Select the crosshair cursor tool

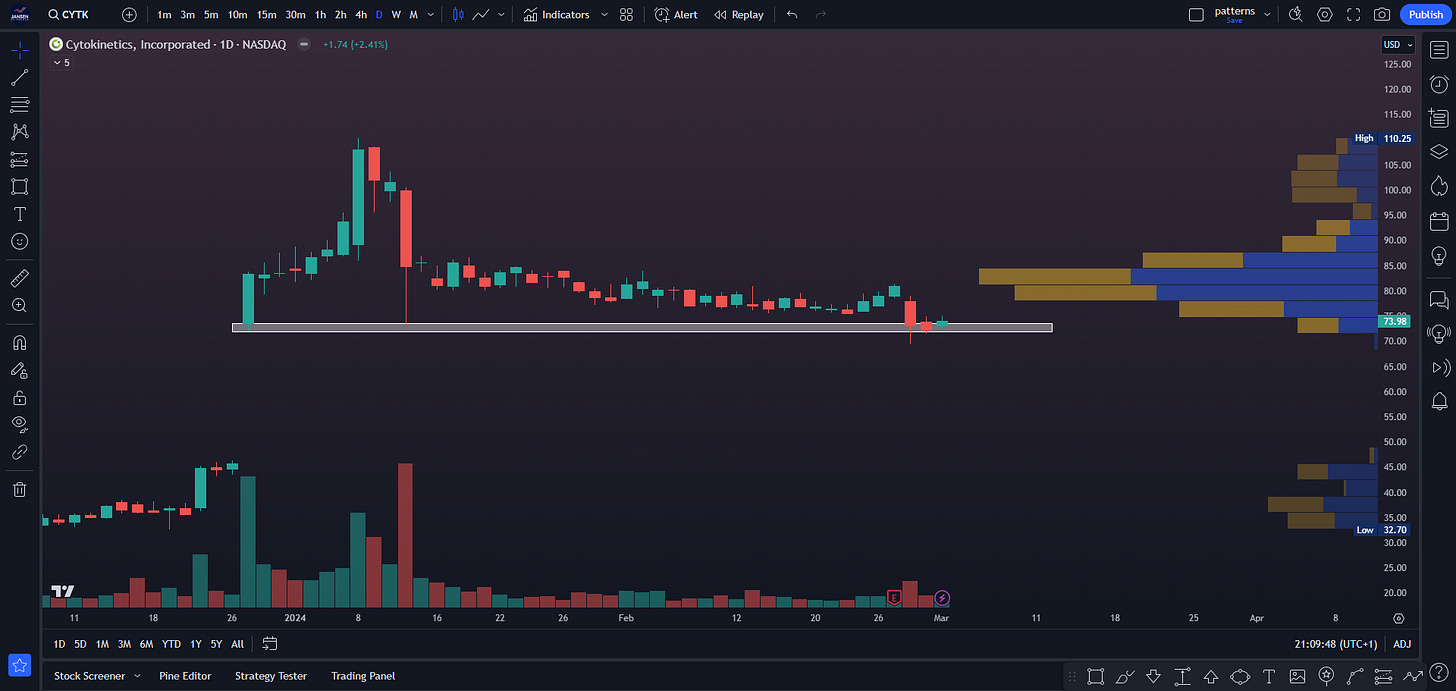click(x=20, y=50)
